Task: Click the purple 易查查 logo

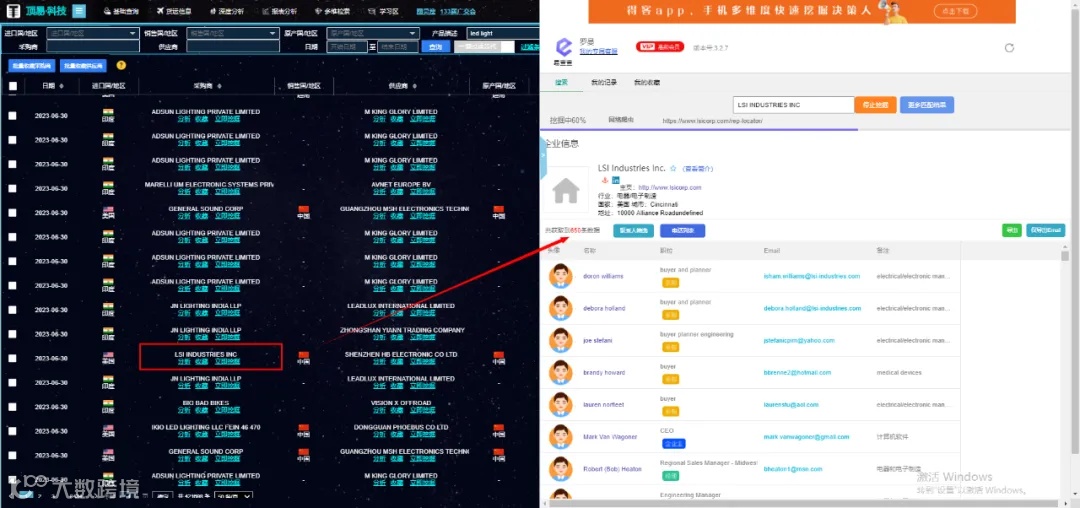Action: tap(564, 48)
